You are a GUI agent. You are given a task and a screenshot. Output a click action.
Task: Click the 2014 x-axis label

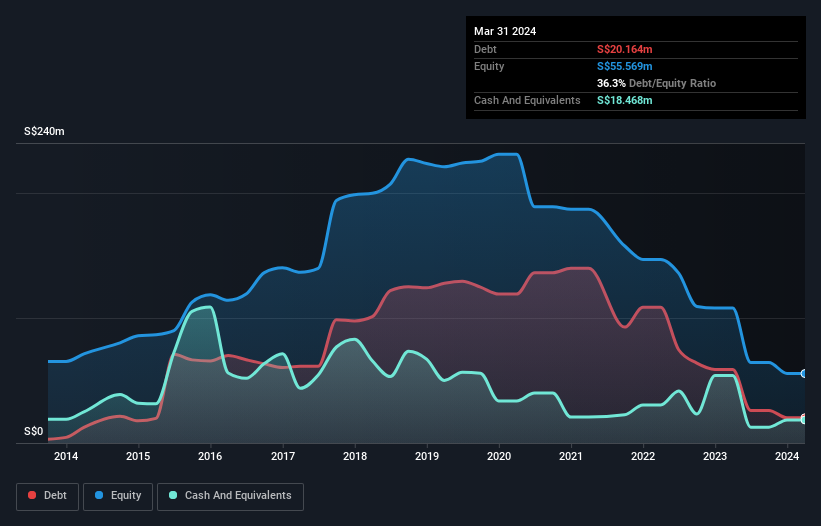tap(66, 456)
